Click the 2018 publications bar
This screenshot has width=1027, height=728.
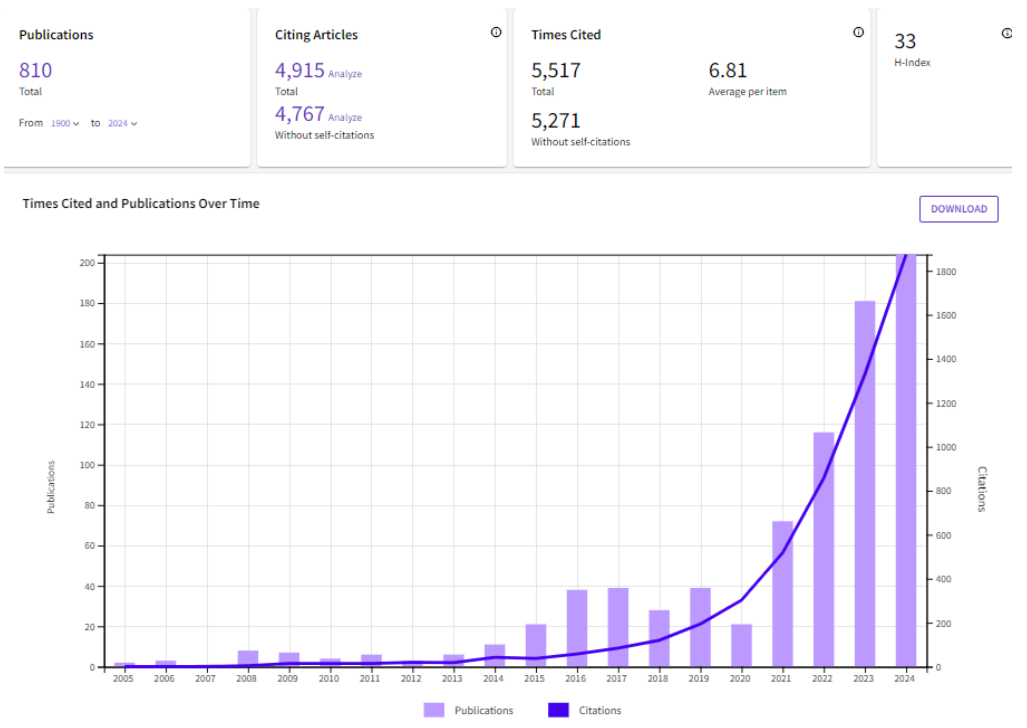pyautogui.click(x=659, y=638)
